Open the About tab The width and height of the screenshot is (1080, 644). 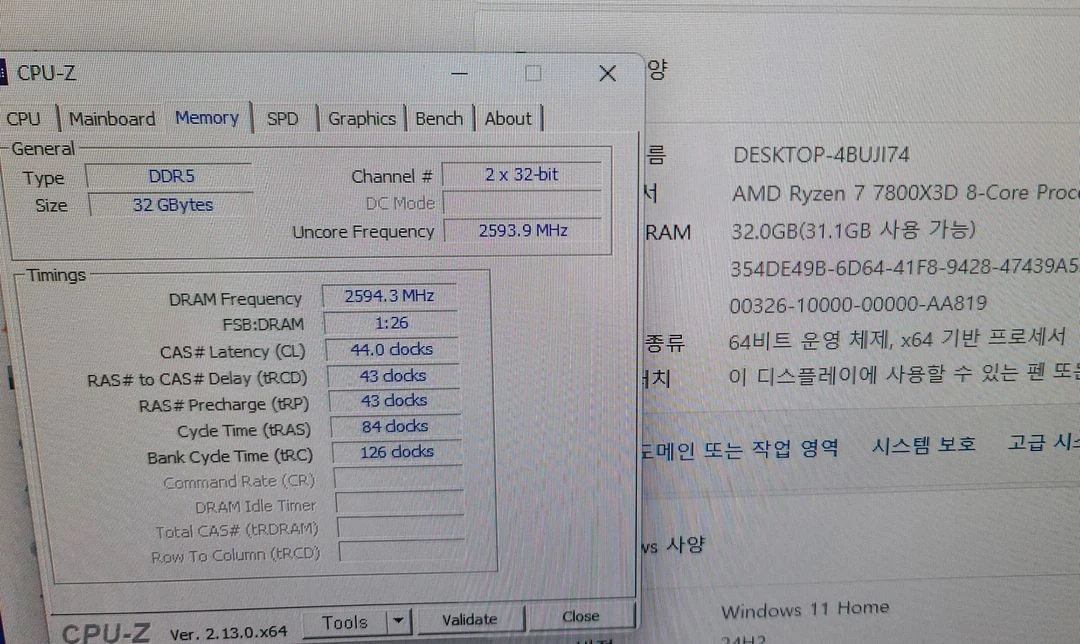[508, 119]
